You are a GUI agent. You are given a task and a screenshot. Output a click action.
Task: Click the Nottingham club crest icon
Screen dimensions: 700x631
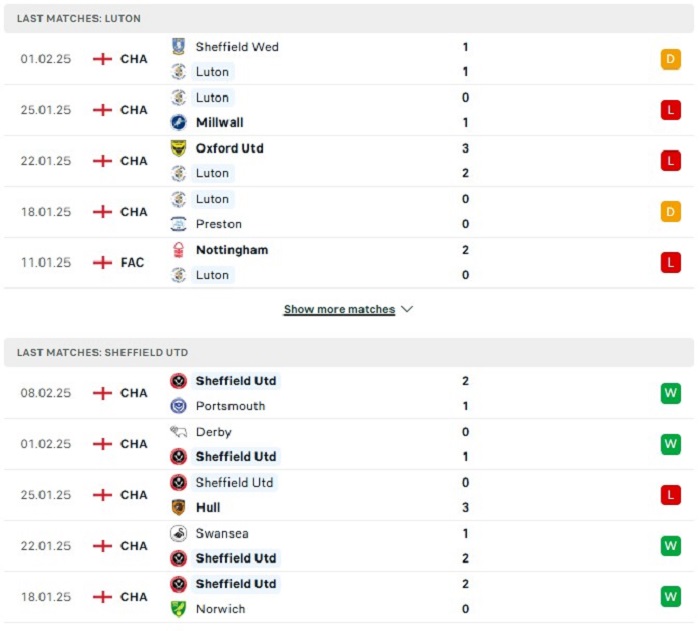(x=179, y=250)
